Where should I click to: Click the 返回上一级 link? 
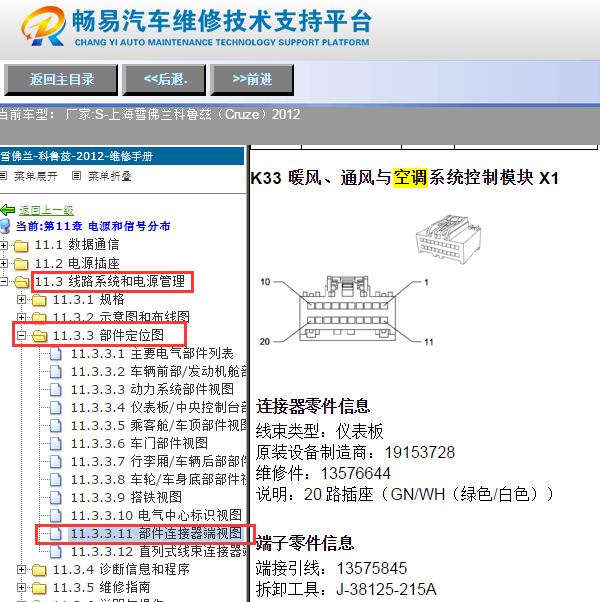tap(46, 210)
